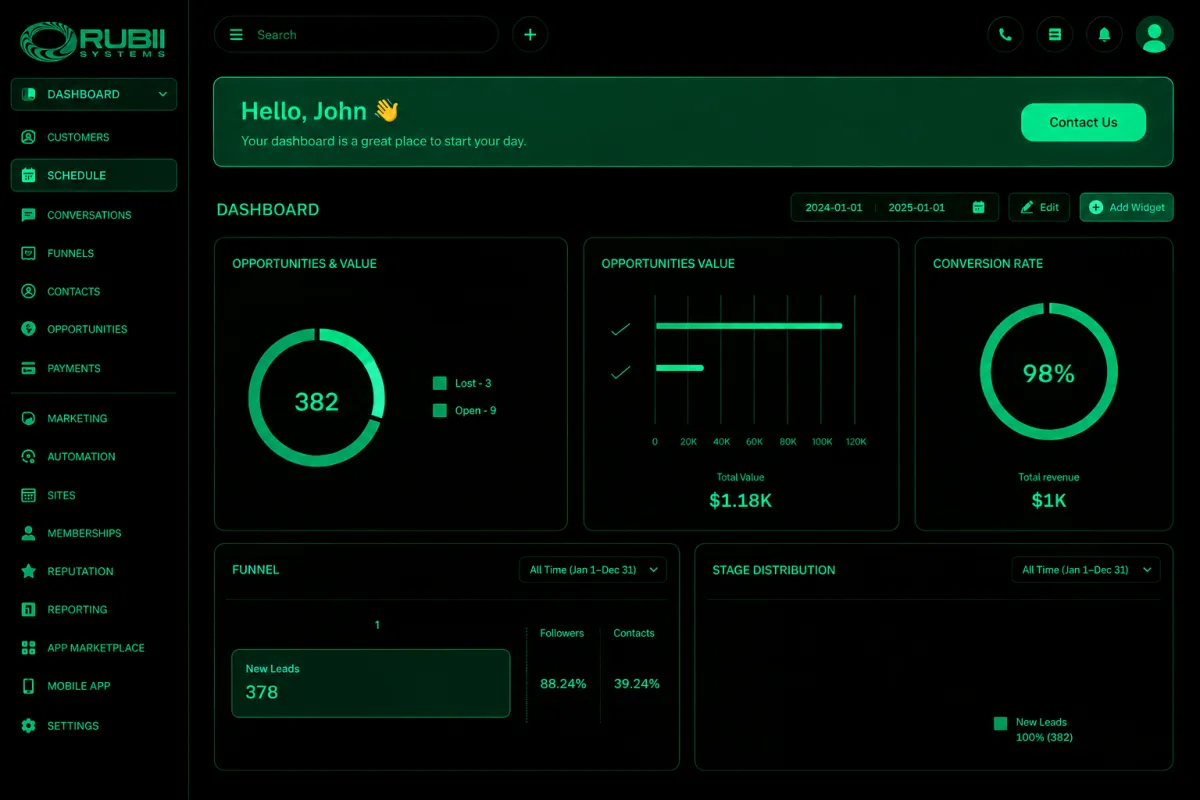Click the longer bar in Opportunities Value
The width and height of the screenshot is (1200, 800).
[749, 326]
